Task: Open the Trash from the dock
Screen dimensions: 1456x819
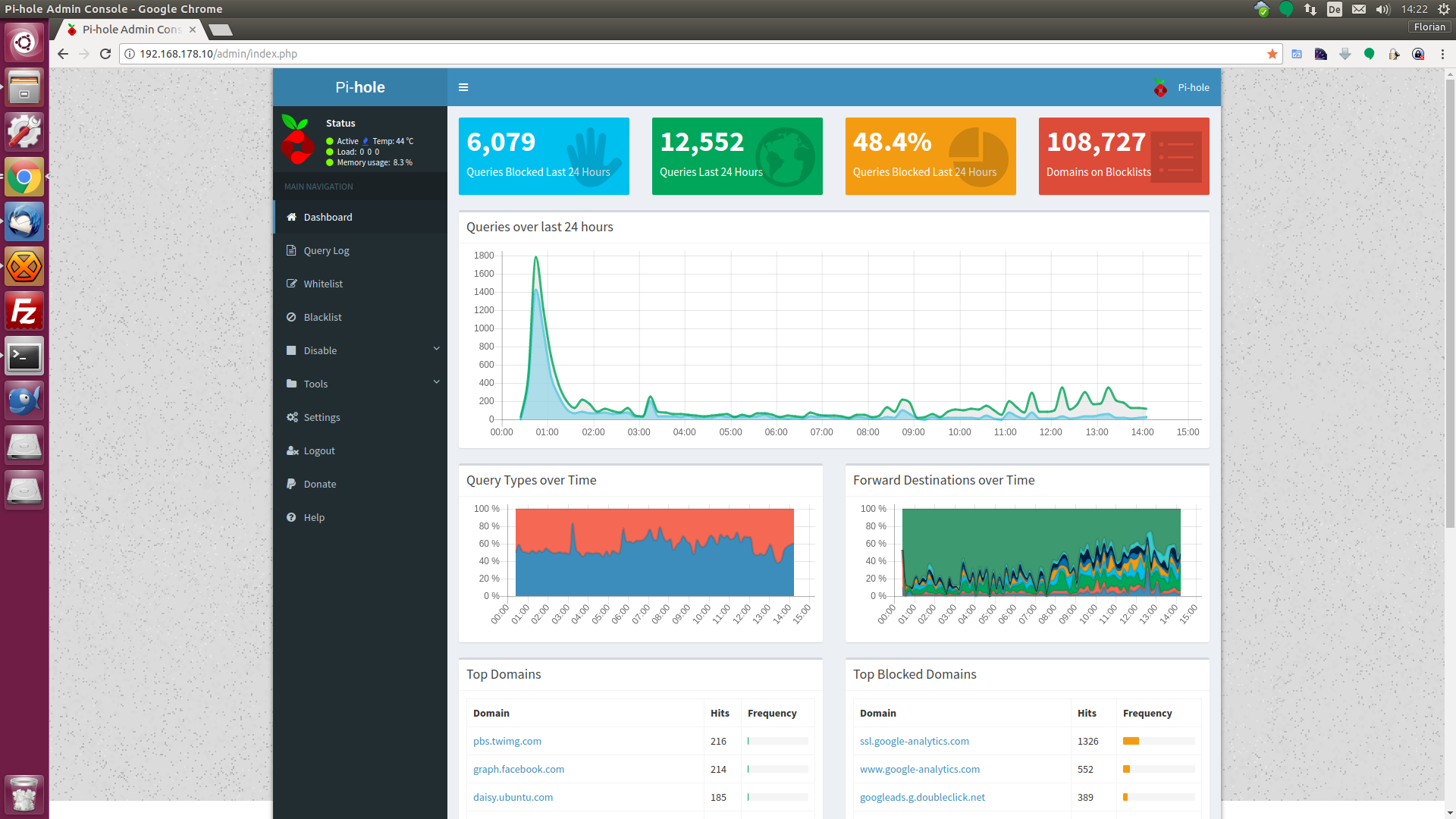Action: [x=24, y=794]
